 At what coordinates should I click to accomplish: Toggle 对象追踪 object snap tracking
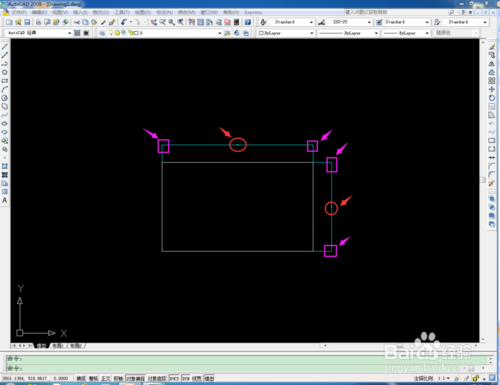(157, 378)
